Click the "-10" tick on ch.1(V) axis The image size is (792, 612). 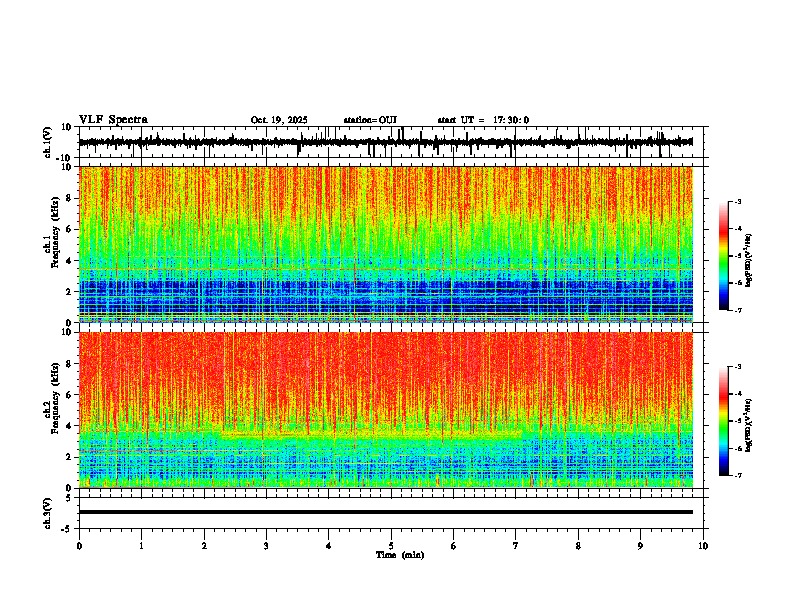tap(65, 158)
